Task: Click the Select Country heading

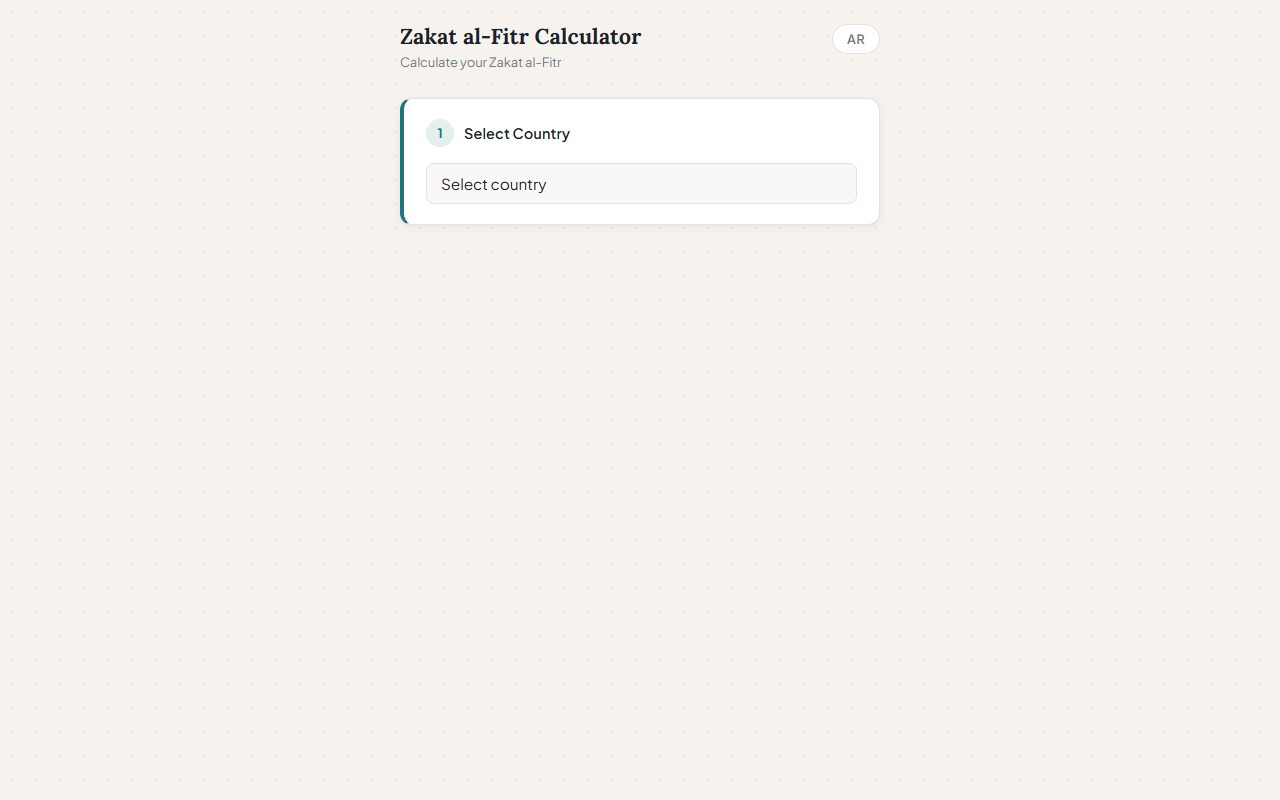Action: point(516,133)
